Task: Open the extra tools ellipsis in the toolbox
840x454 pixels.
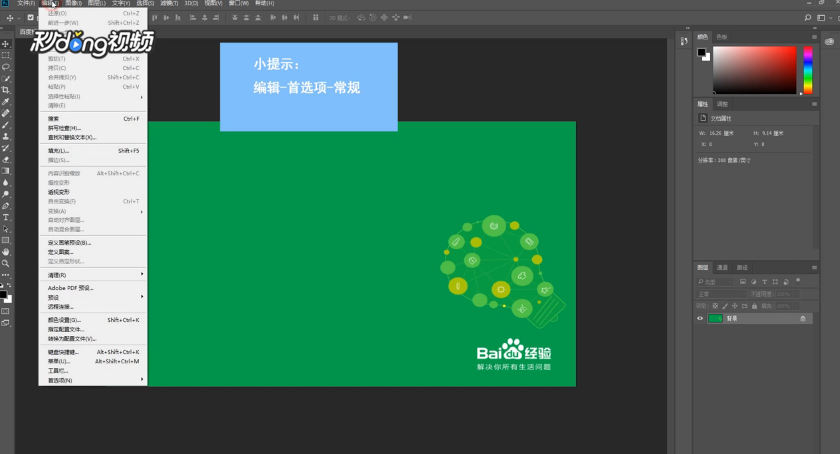Action: point(6,275)
